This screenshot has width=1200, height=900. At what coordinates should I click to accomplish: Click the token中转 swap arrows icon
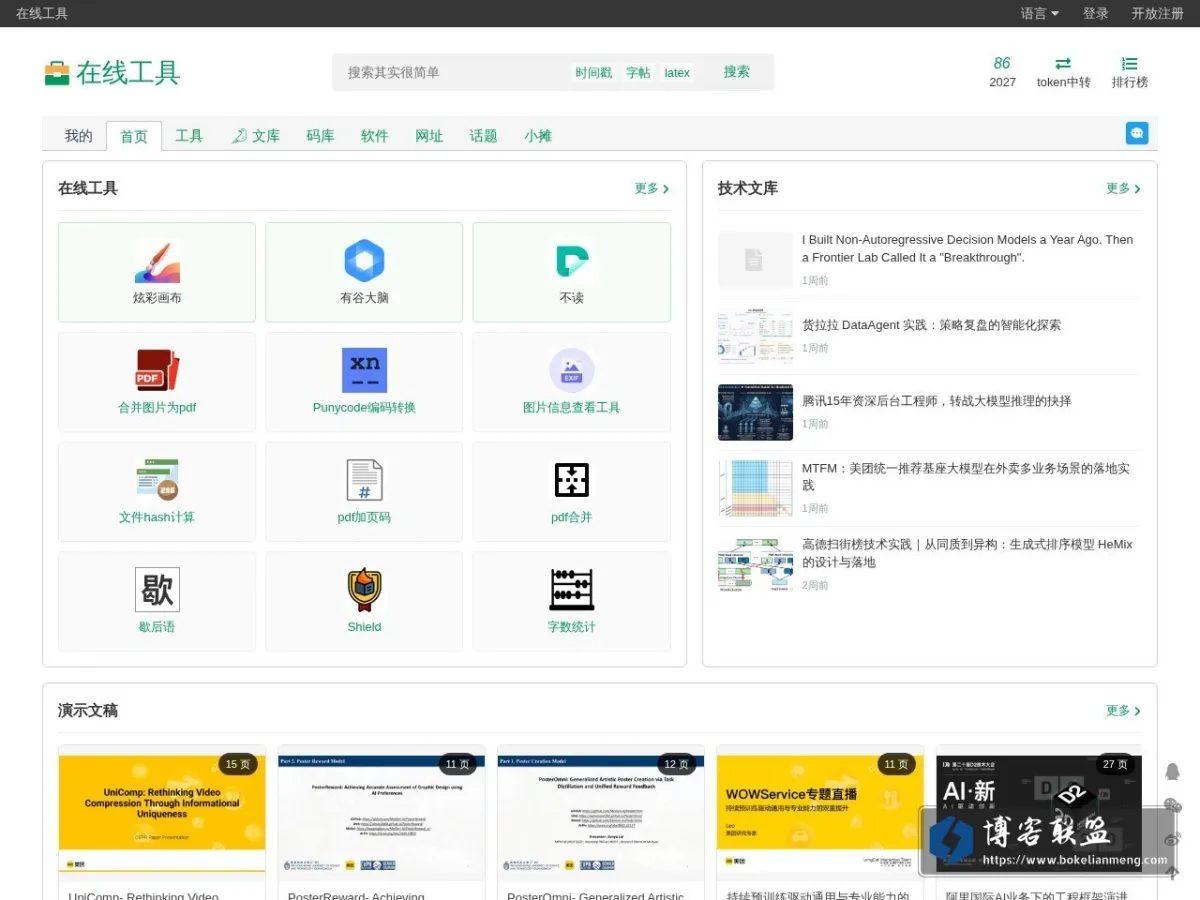(1063, 64)
